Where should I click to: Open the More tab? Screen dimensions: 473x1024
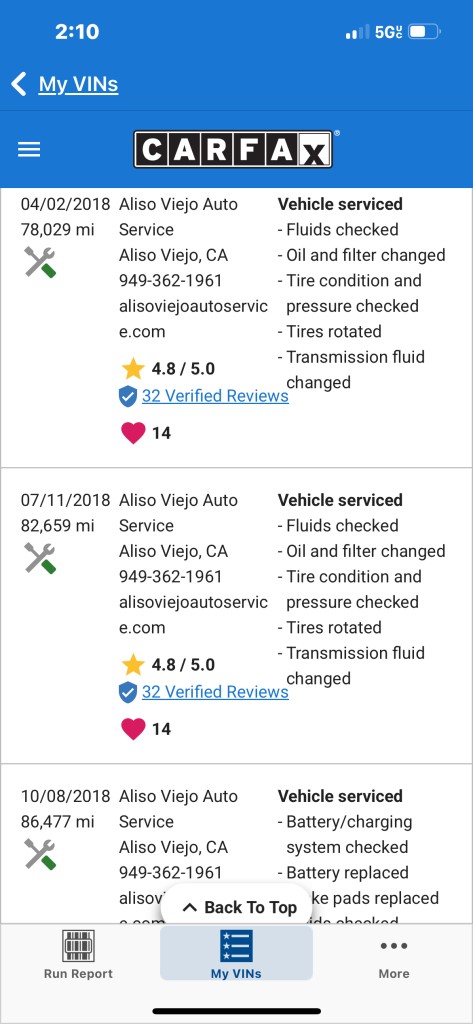point(394,955)
